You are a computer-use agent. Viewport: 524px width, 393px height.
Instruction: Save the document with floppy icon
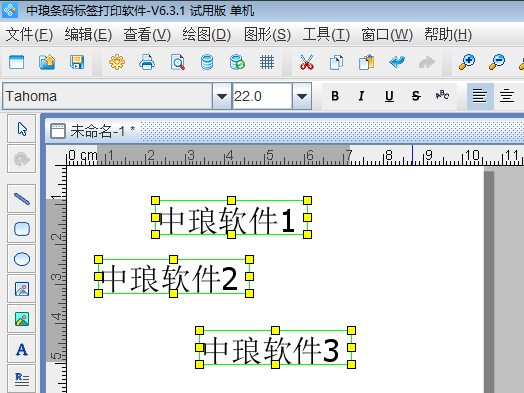pyautogui.click(x=77, y=62)
